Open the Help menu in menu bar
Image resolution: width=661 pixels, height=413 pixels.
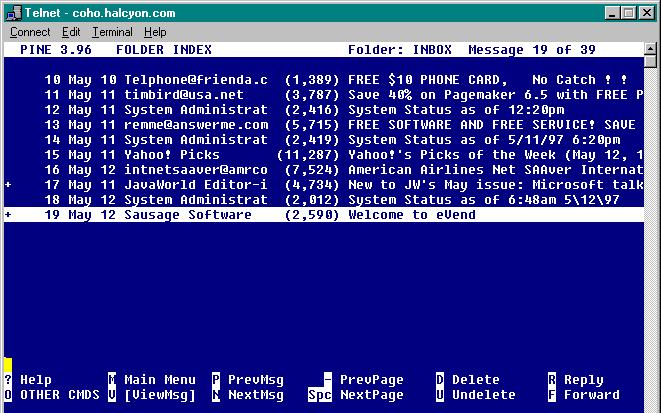coord(155,32)
